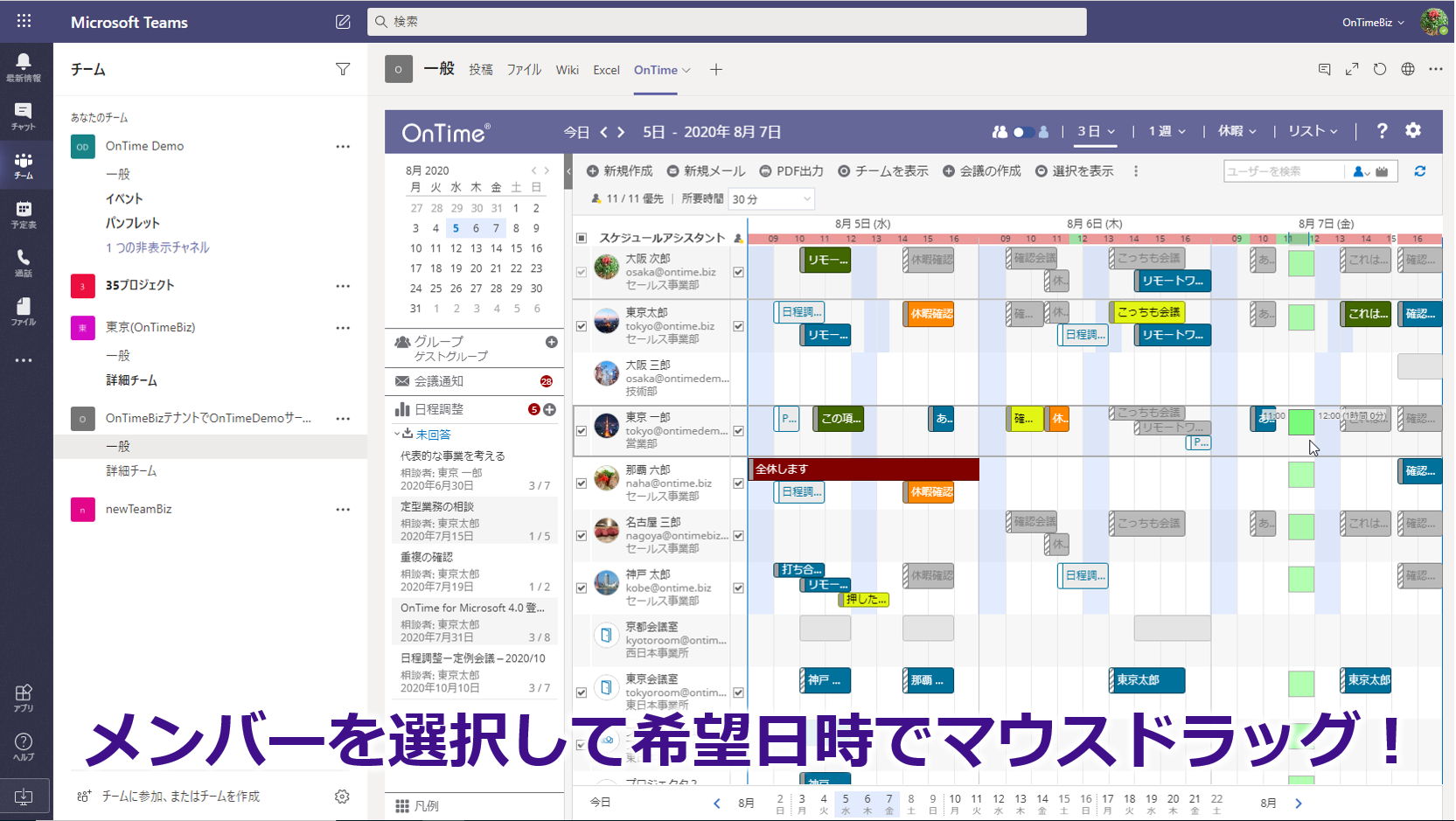Click the 会議の作成 button
Screen dimensions: 1456x821
click(x=982, y=171)
